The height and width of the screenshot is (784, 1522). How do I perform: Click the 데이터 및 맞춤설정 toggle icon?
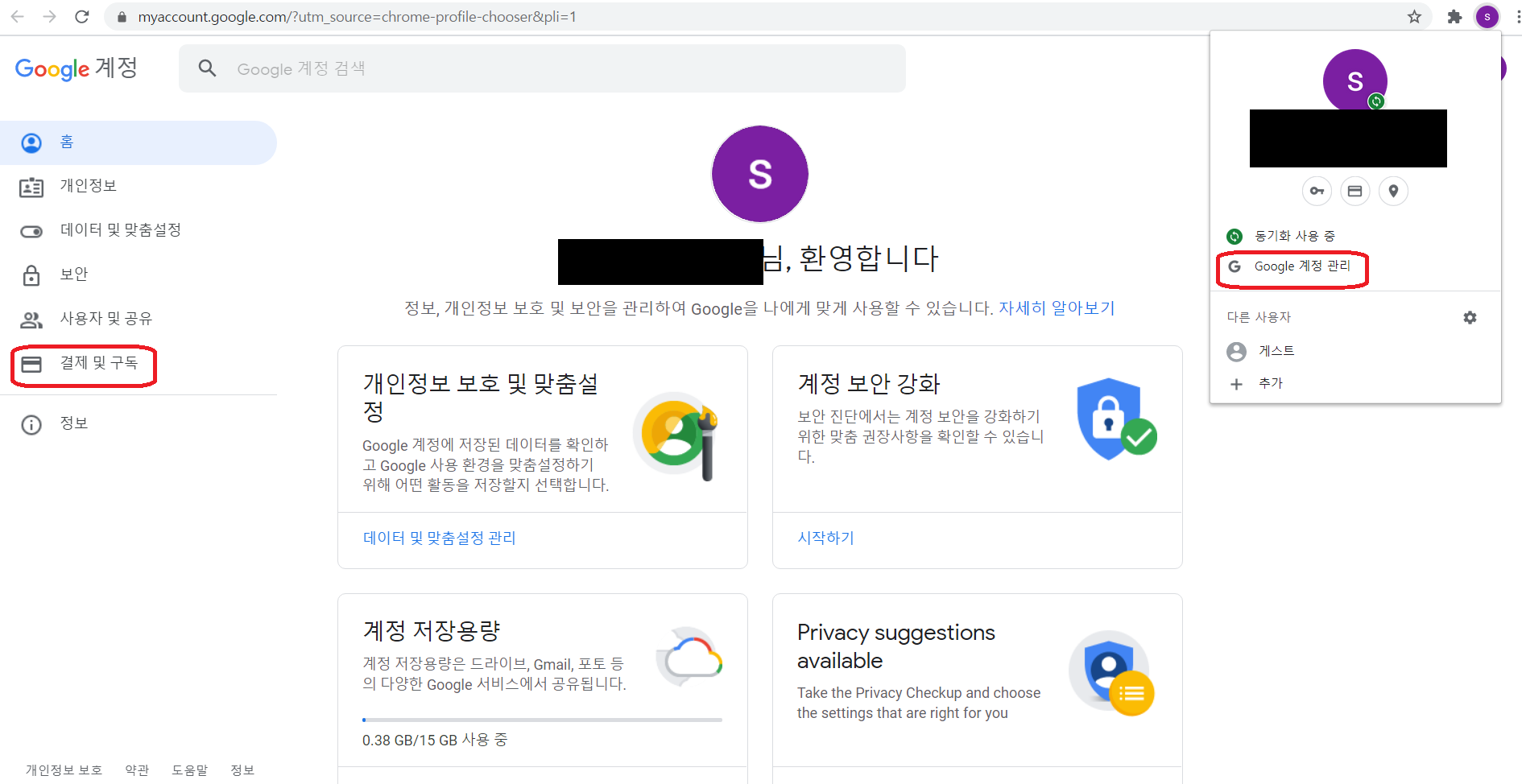31,232
